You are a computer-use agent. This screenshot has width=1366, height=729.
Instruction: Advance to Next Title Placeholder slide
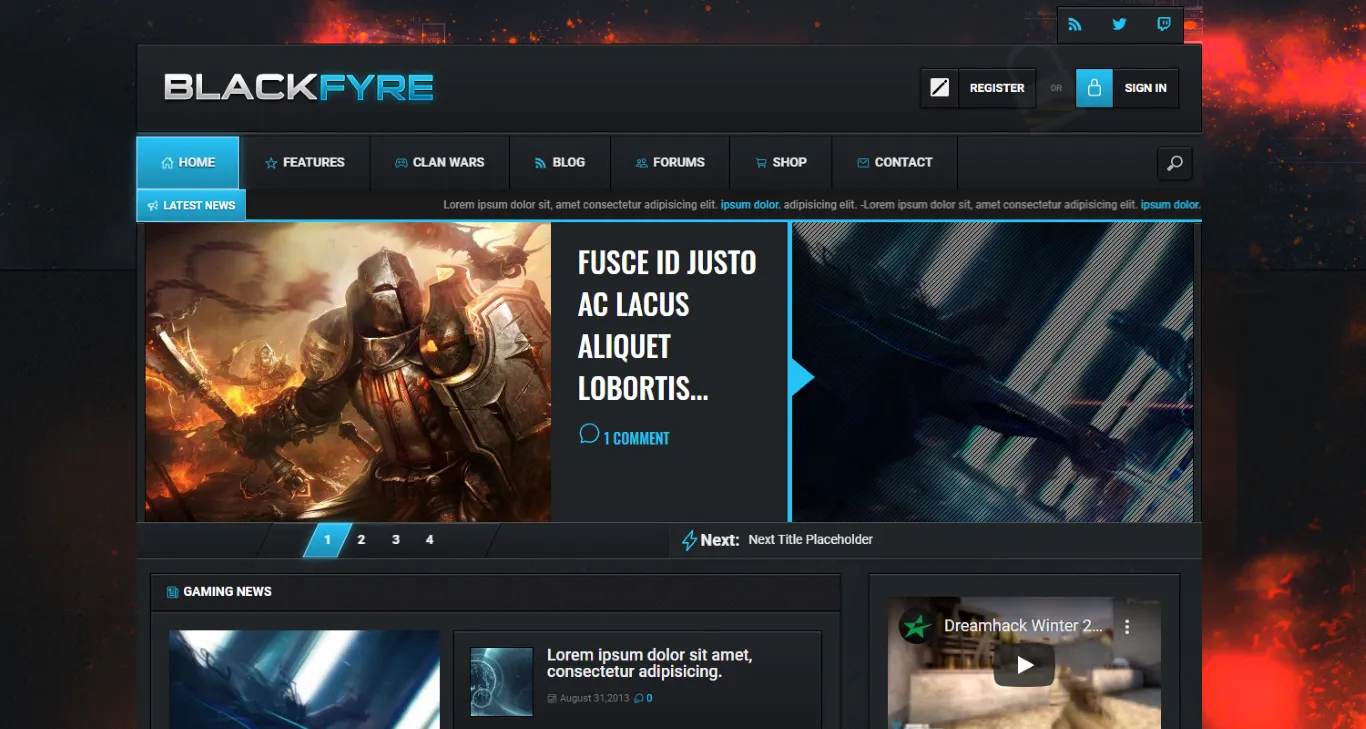[810, 539]
